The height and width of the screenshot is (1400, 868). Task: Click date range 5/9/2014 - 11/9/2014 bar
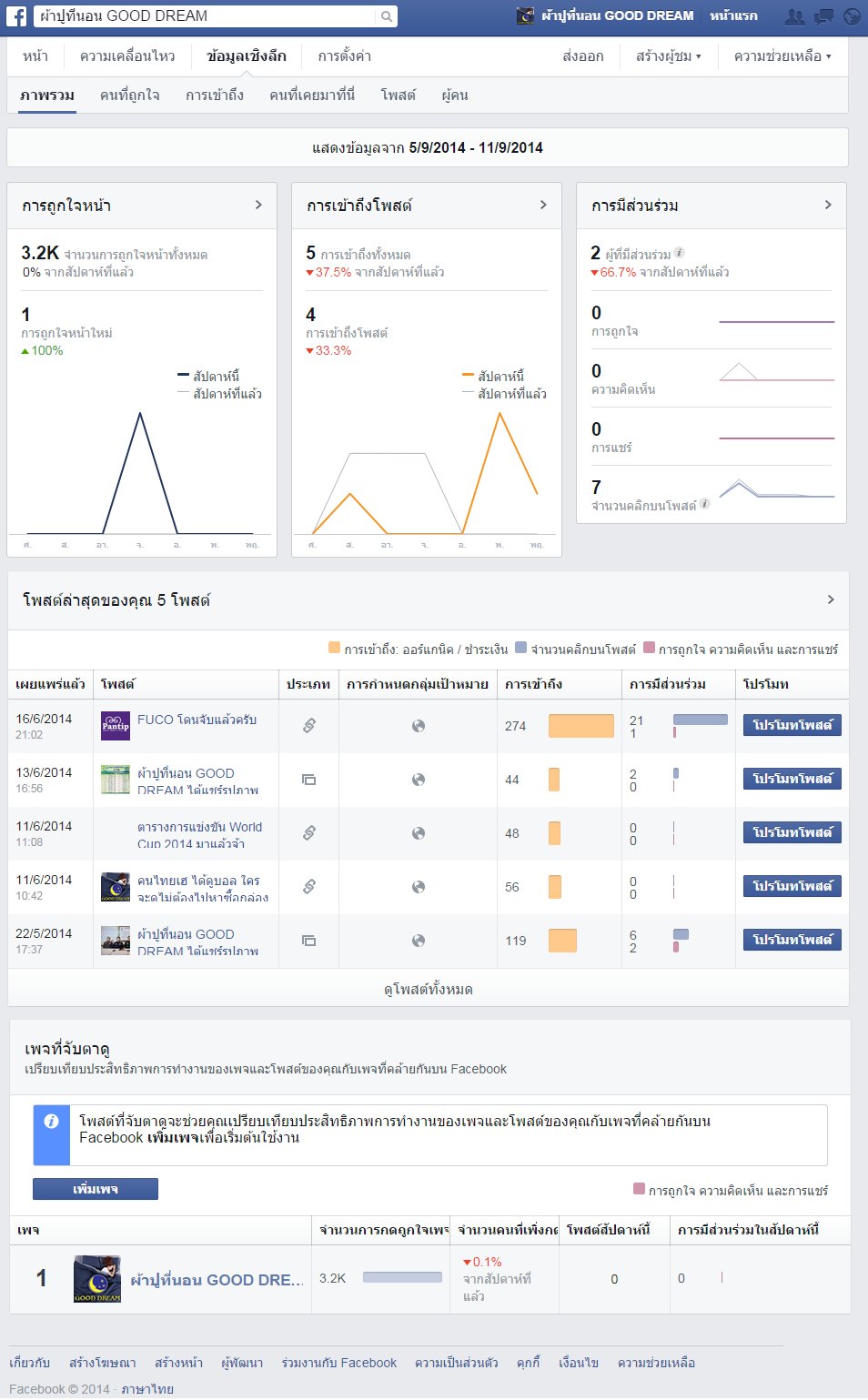pyautogui.click(x=428, y=147)
